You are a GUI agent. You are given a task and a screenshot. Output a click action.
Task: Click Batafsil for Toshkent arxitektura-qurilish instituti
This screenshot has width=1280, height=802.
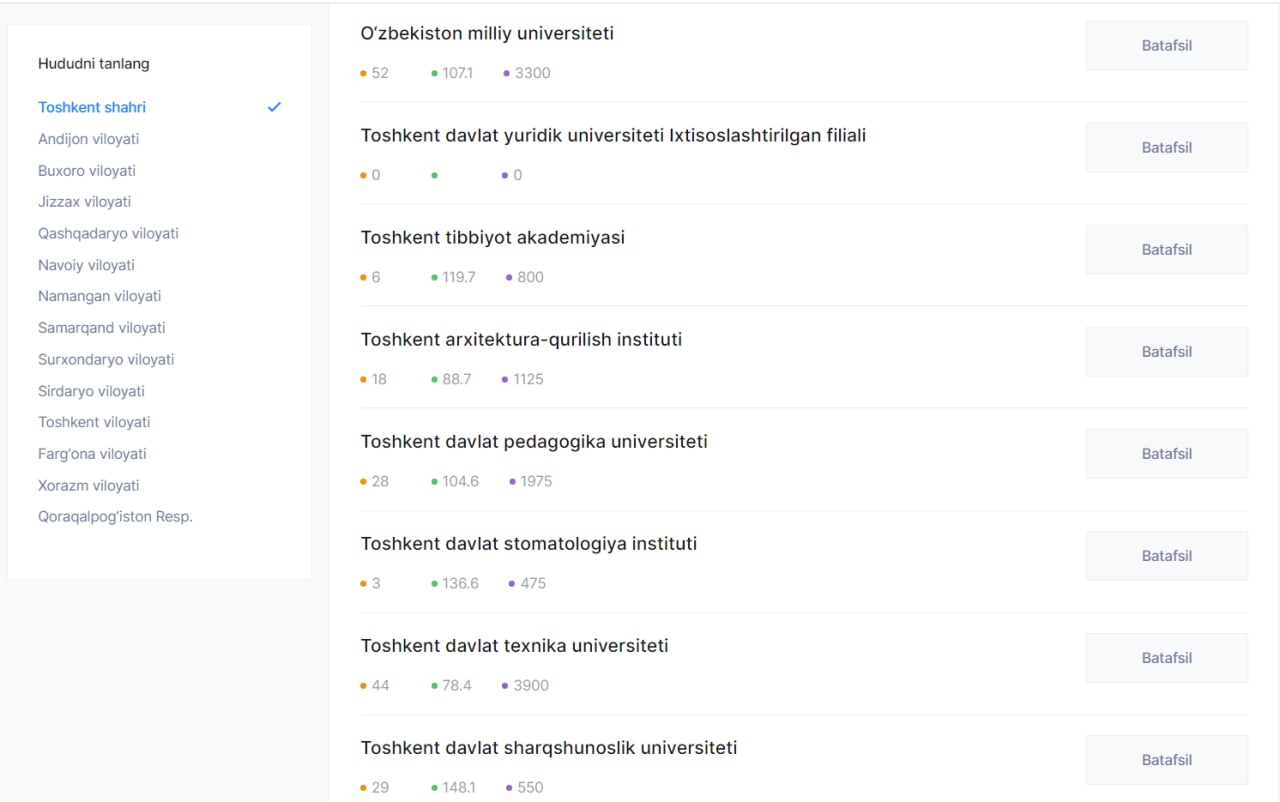1166,352
